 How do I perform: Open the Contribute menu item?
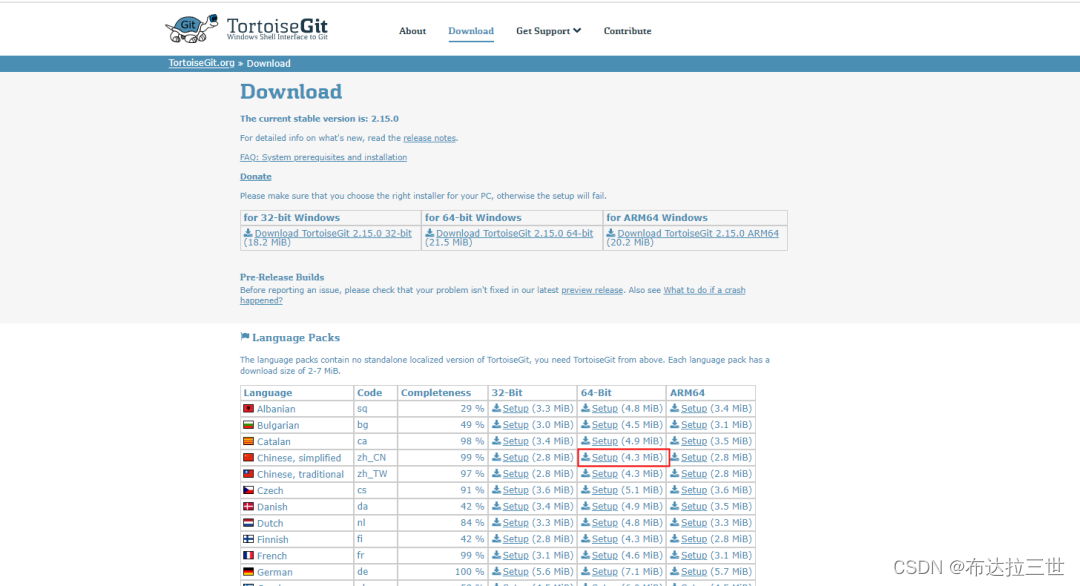point(627,31)
